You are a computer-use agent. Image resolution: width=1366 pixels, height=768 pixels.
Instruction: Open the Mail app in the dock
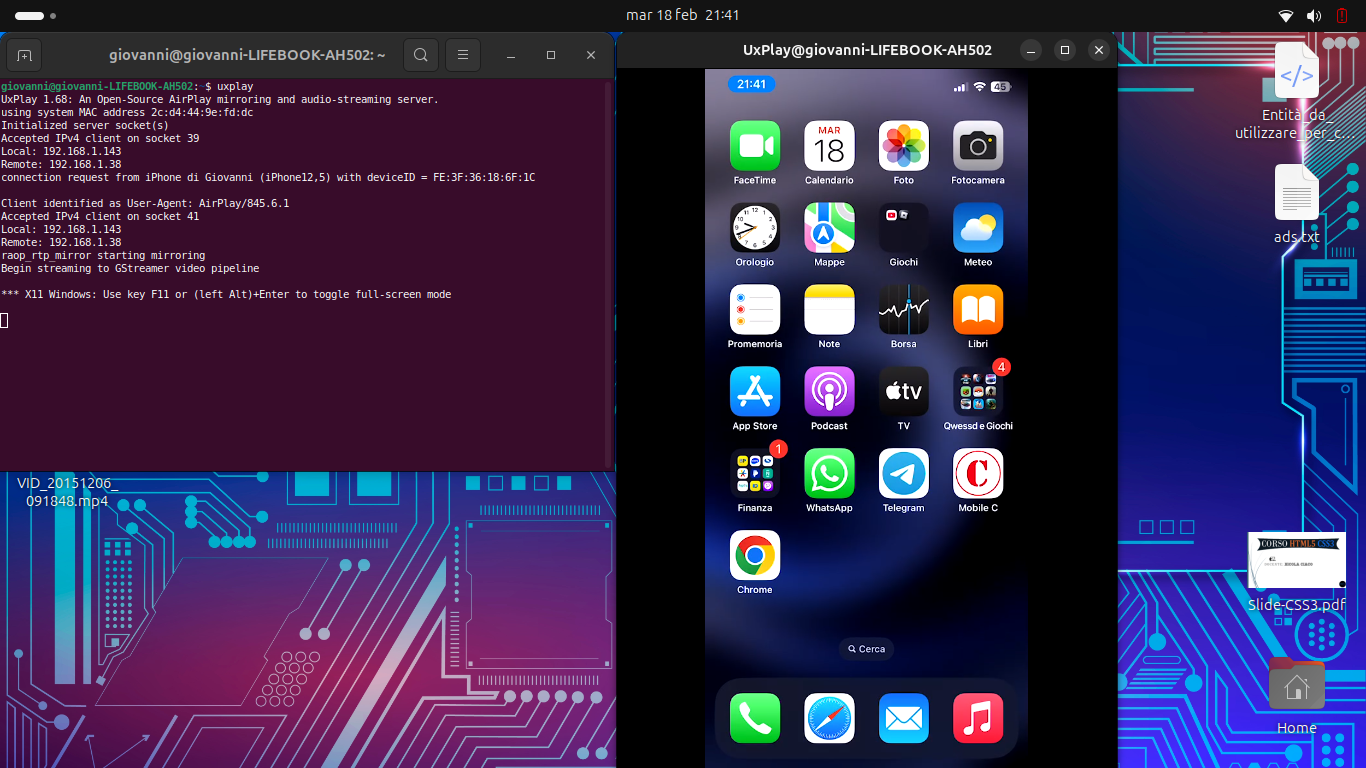pos(903,718)
